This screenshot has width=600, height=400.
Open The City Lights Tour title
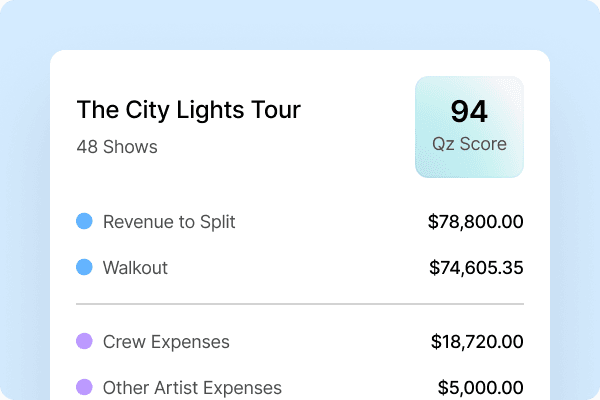(x=188, y=109)
